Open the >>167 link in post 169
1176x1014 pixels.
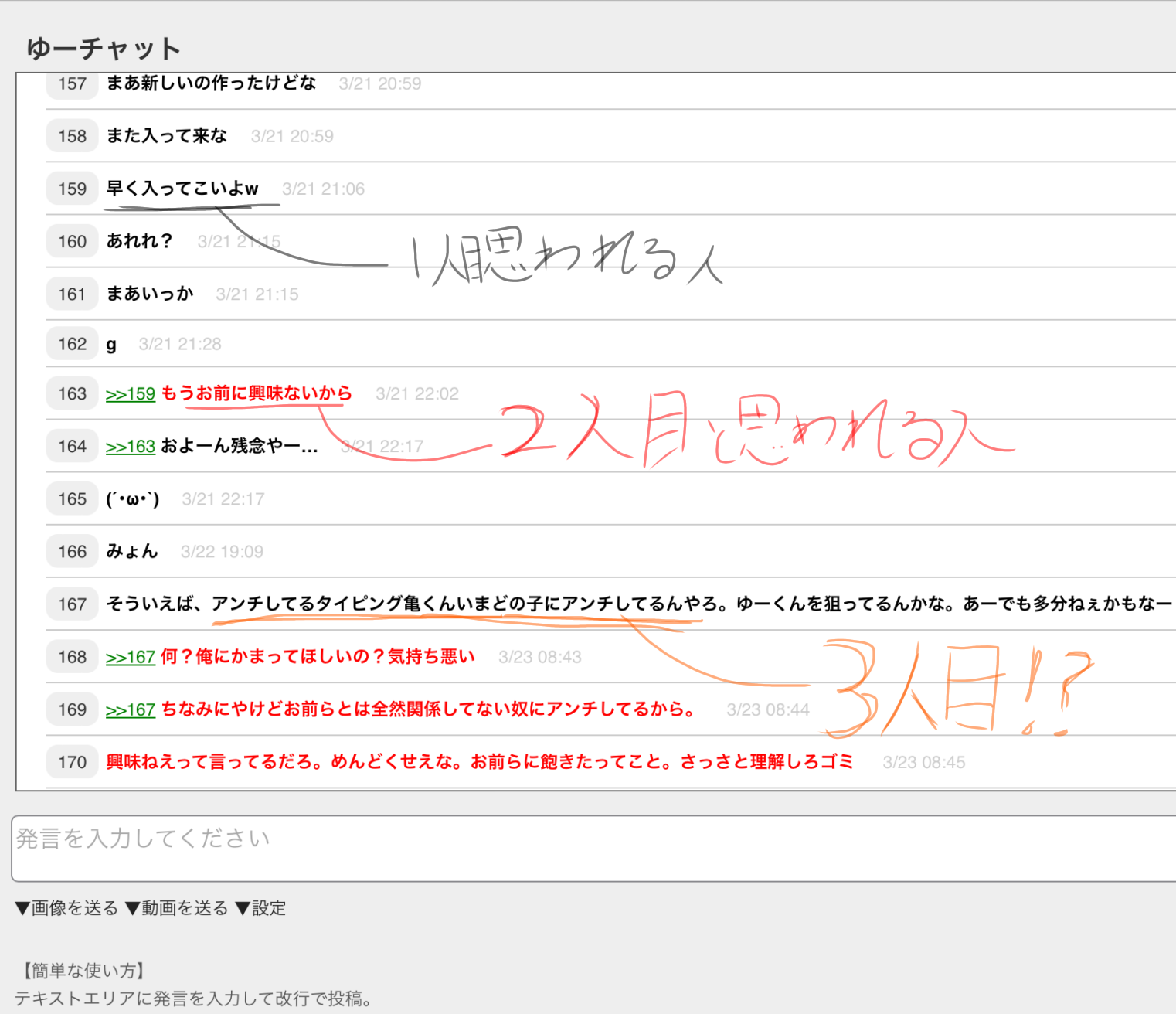point(131,709)
